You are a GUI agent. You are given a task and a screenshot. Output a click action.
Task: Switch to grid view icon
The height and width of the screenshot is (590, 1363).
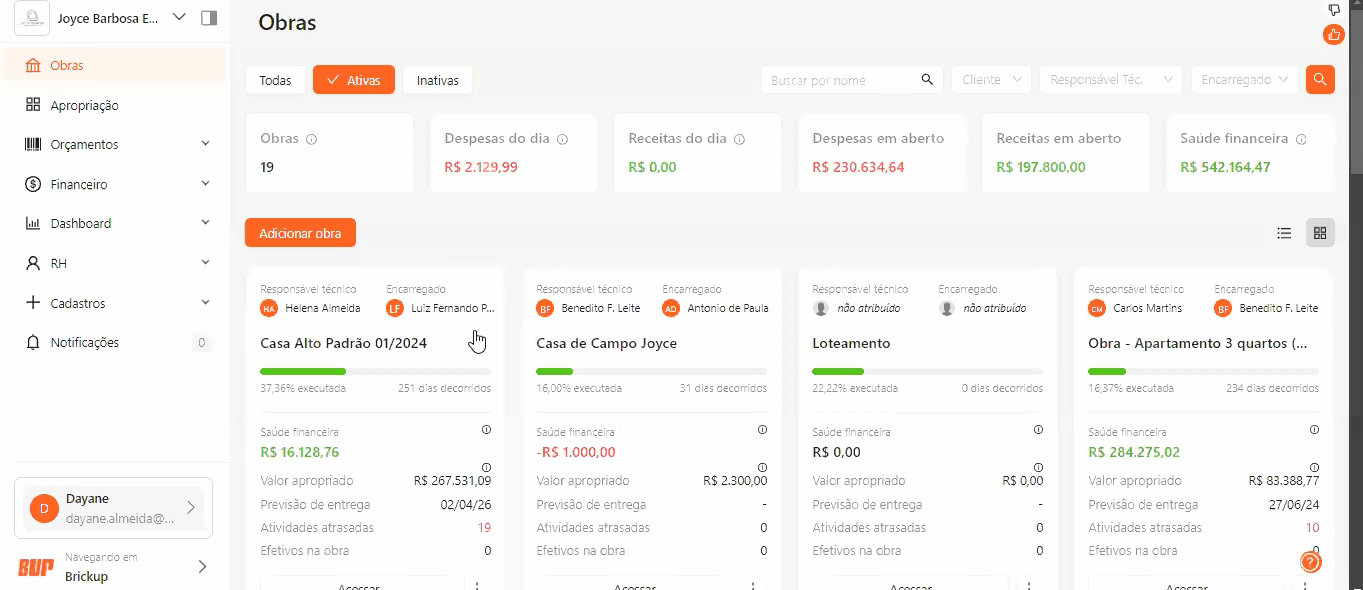[1320, 233]
